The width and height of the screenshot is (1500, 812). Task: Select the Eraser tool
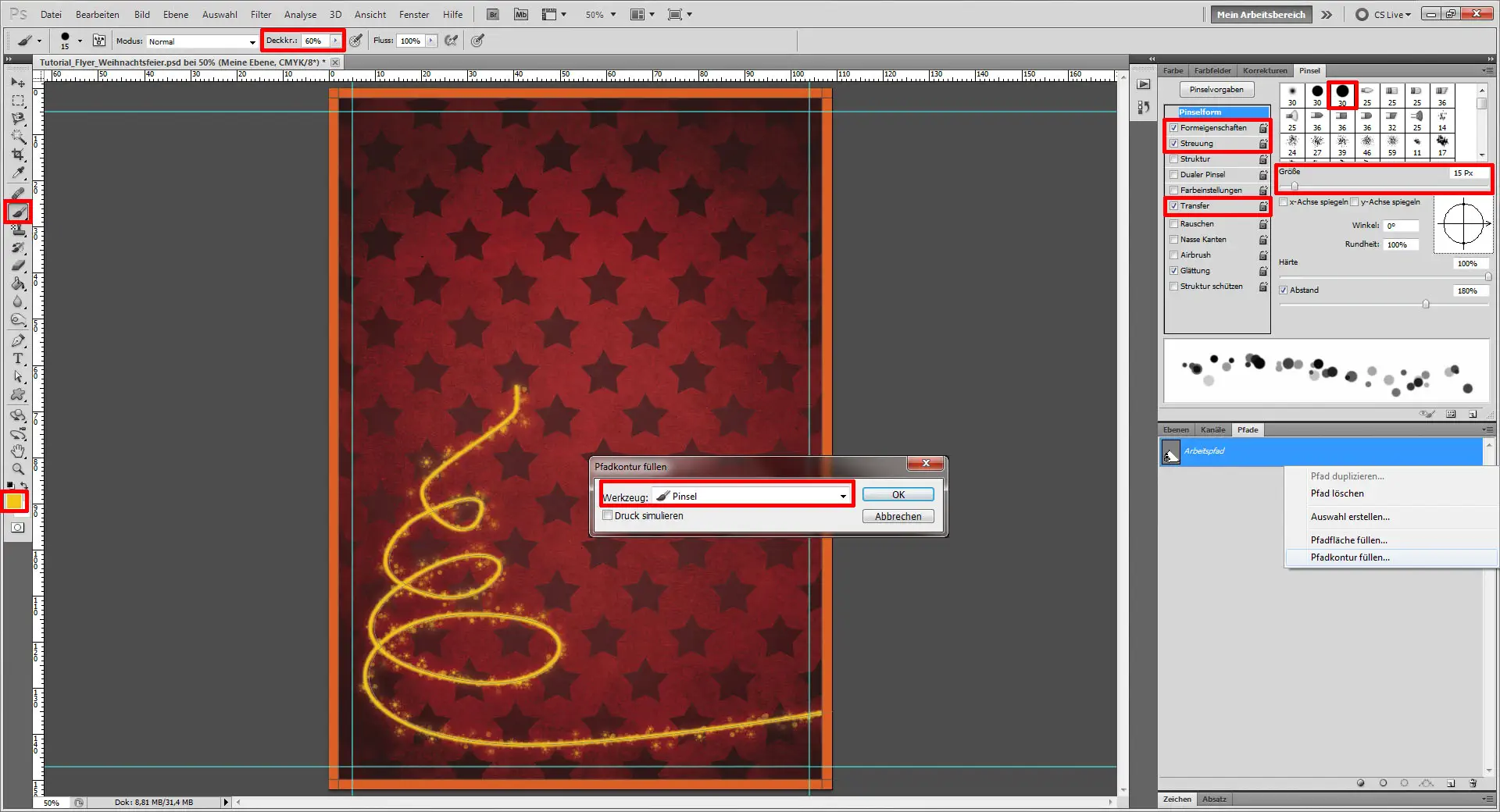[x=18, y=265]
